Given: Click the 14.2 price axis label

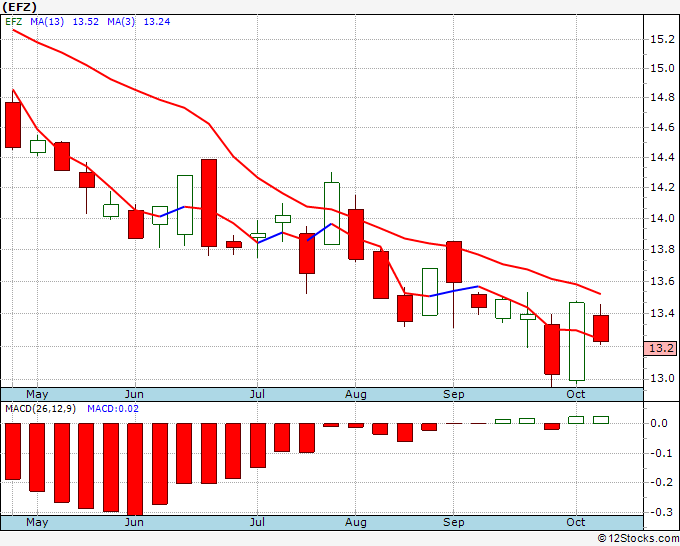Looking at the screenshot, I should [x=662, y=187].
